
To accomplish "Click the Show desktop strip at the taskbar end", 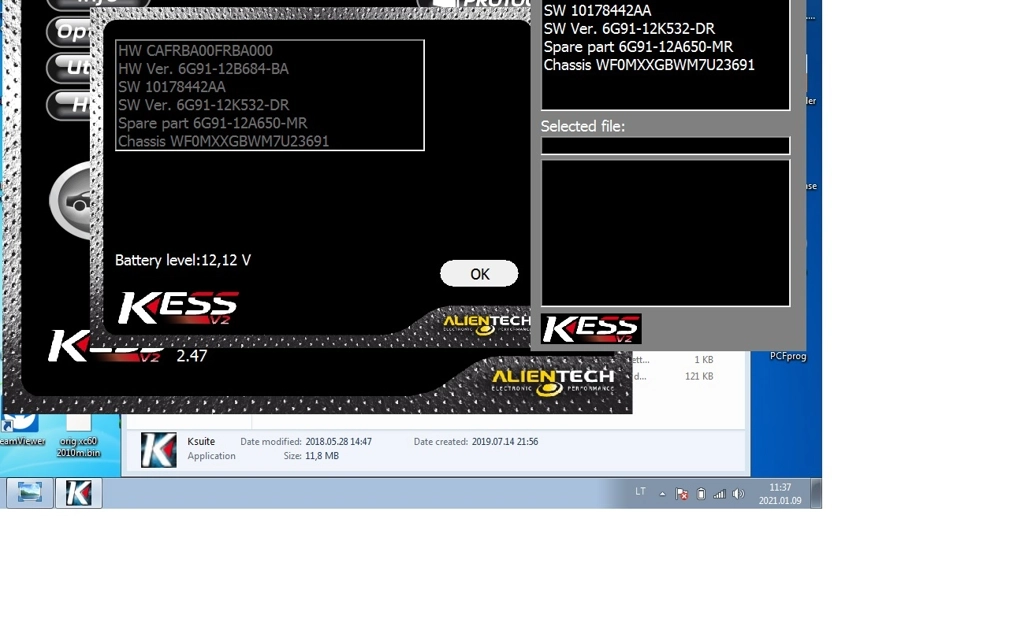I will 816,494.
